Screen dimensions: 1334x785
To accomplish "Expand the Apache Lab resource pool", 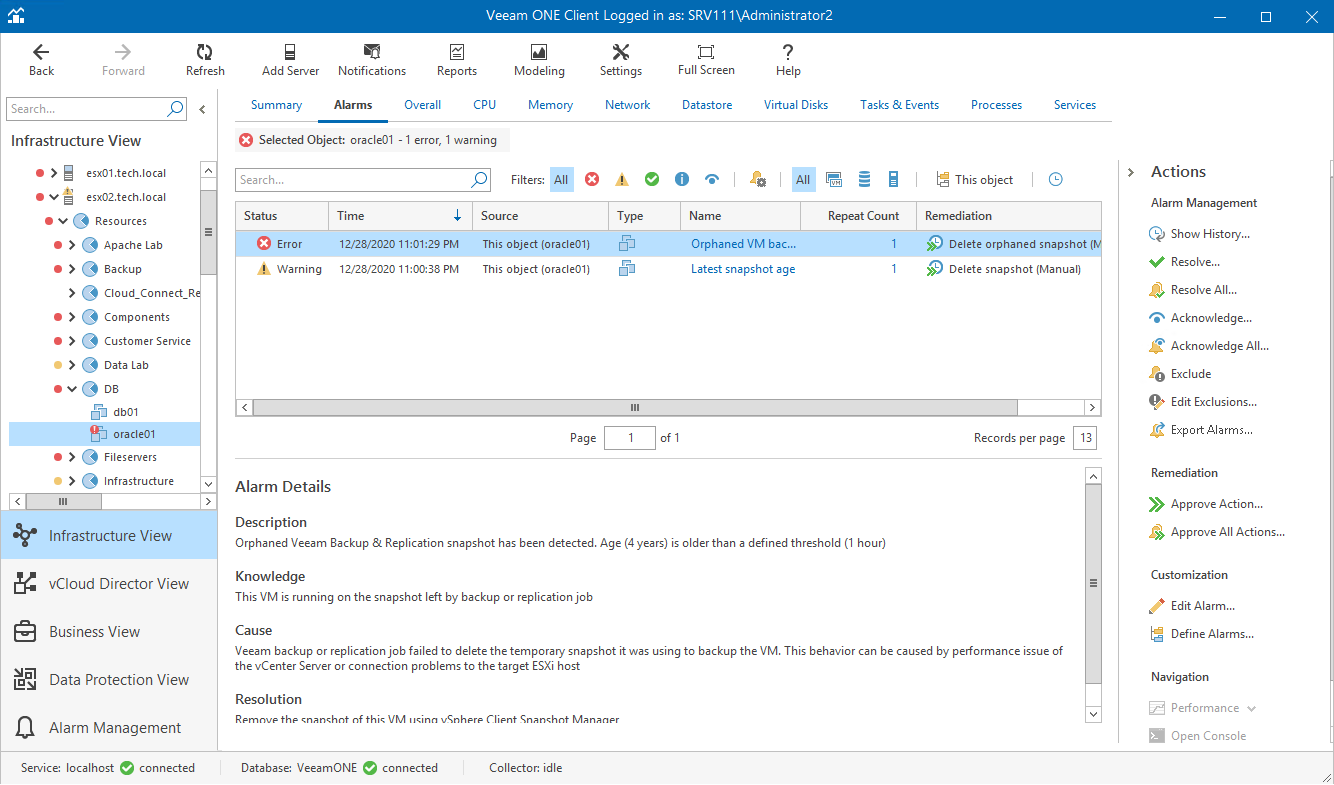I will [x=72, y=245].
